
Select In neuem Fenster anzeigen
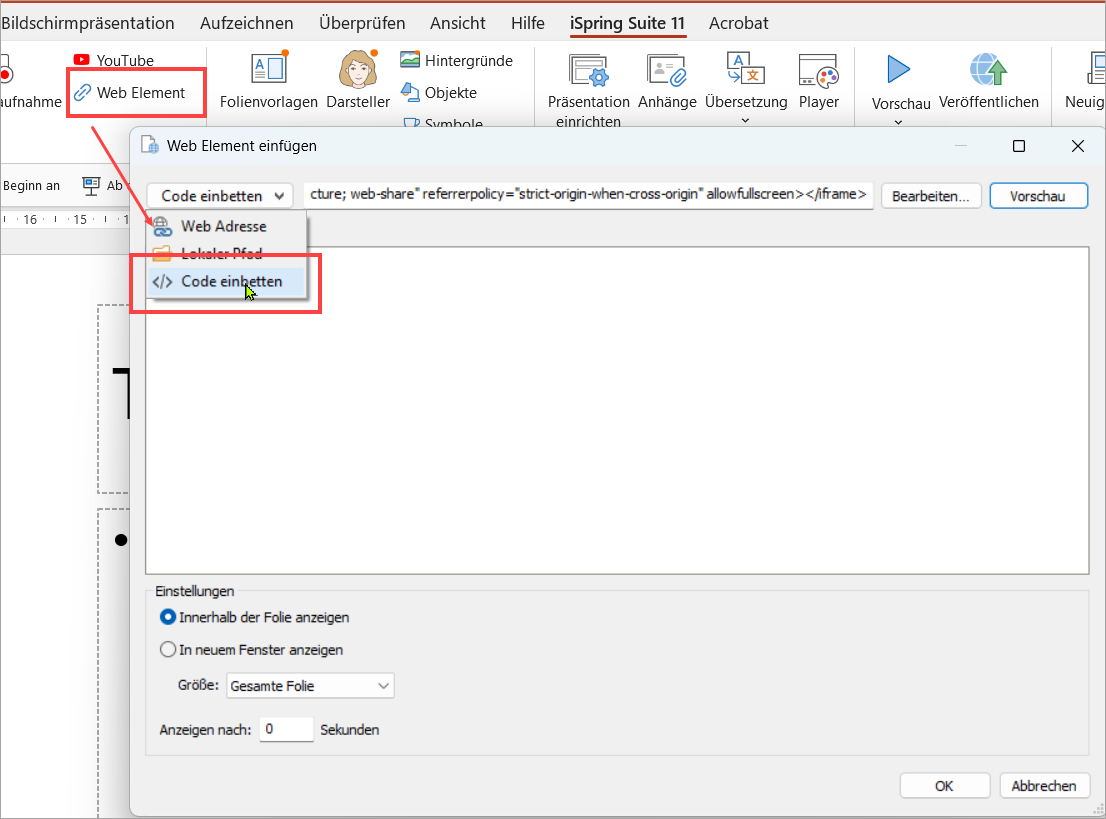click(x=168, y=650)
